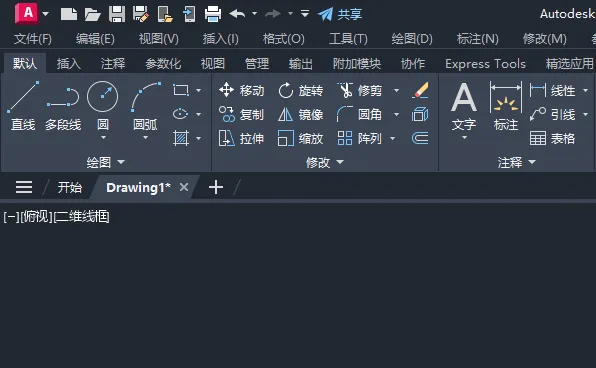The height and width of the screenshot is (368, 596).
Task: Expand the application menu dropdown arrow
Action: [x=46, y=14]
